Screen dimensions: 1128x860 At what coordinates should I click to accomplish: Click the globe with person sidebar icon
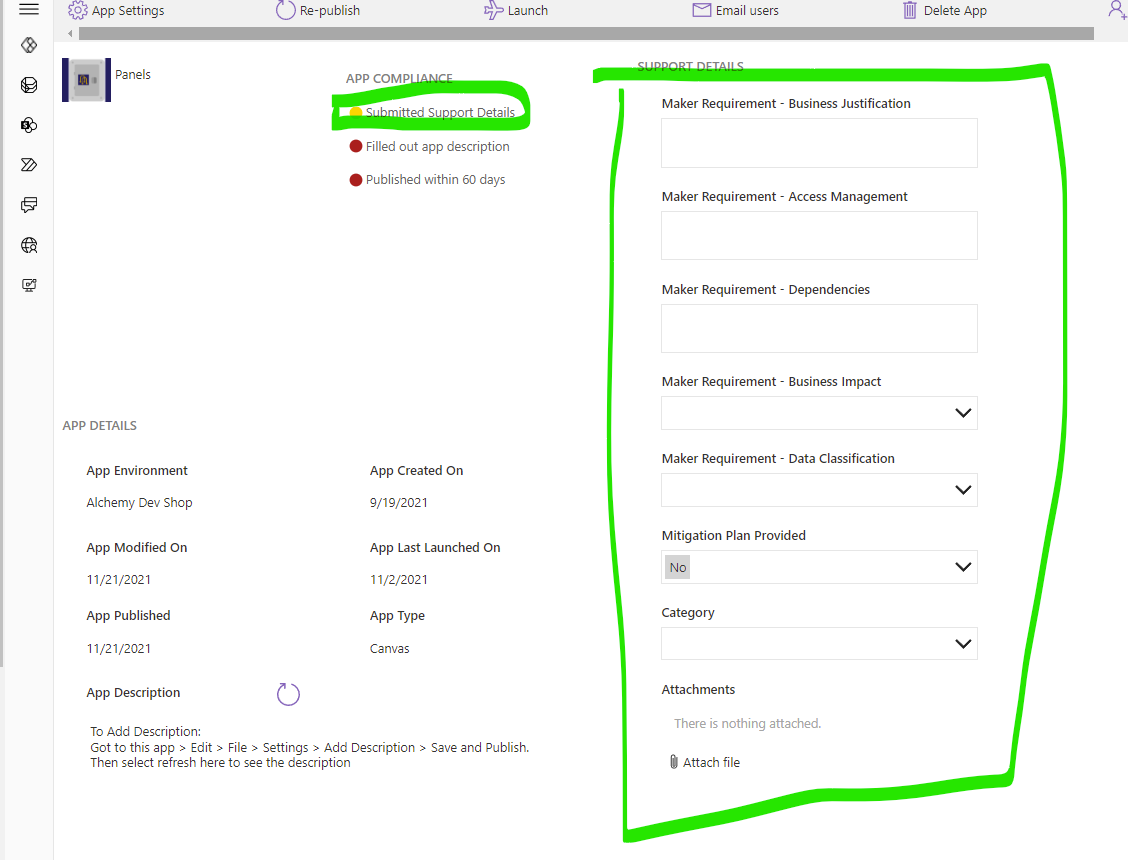pyautogui.click(x=28, y=245)
